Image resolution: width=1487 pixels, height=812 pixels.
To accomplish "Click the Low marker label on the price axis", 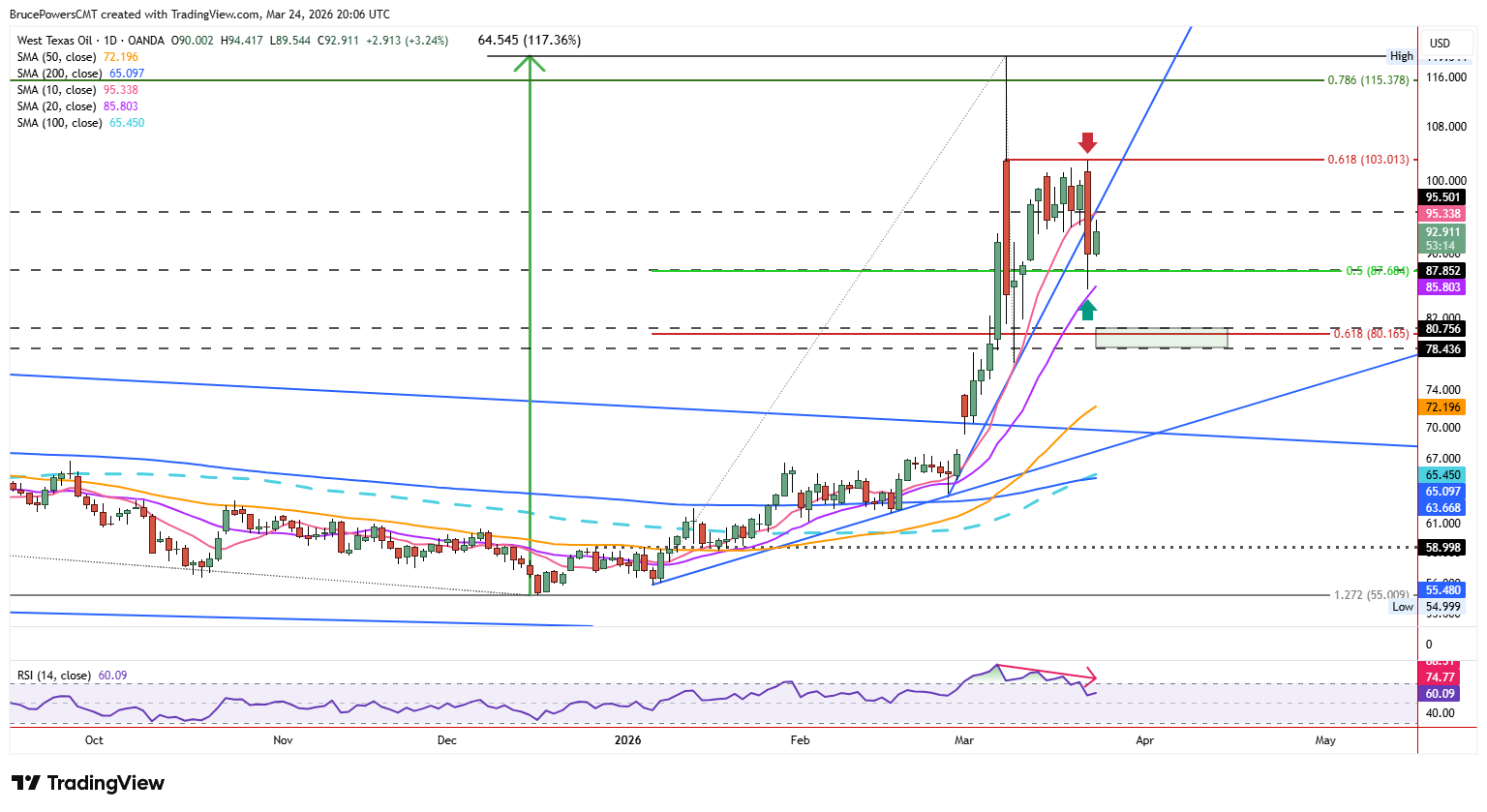I will pyautogui.click(x=1403, y=607).
